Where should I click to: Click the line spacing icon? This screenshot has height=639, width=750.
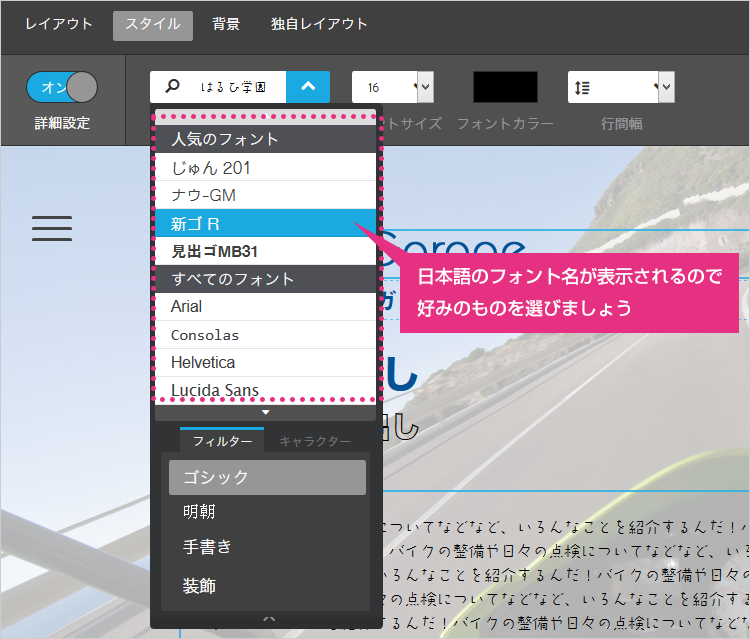[x=582, y=88]
